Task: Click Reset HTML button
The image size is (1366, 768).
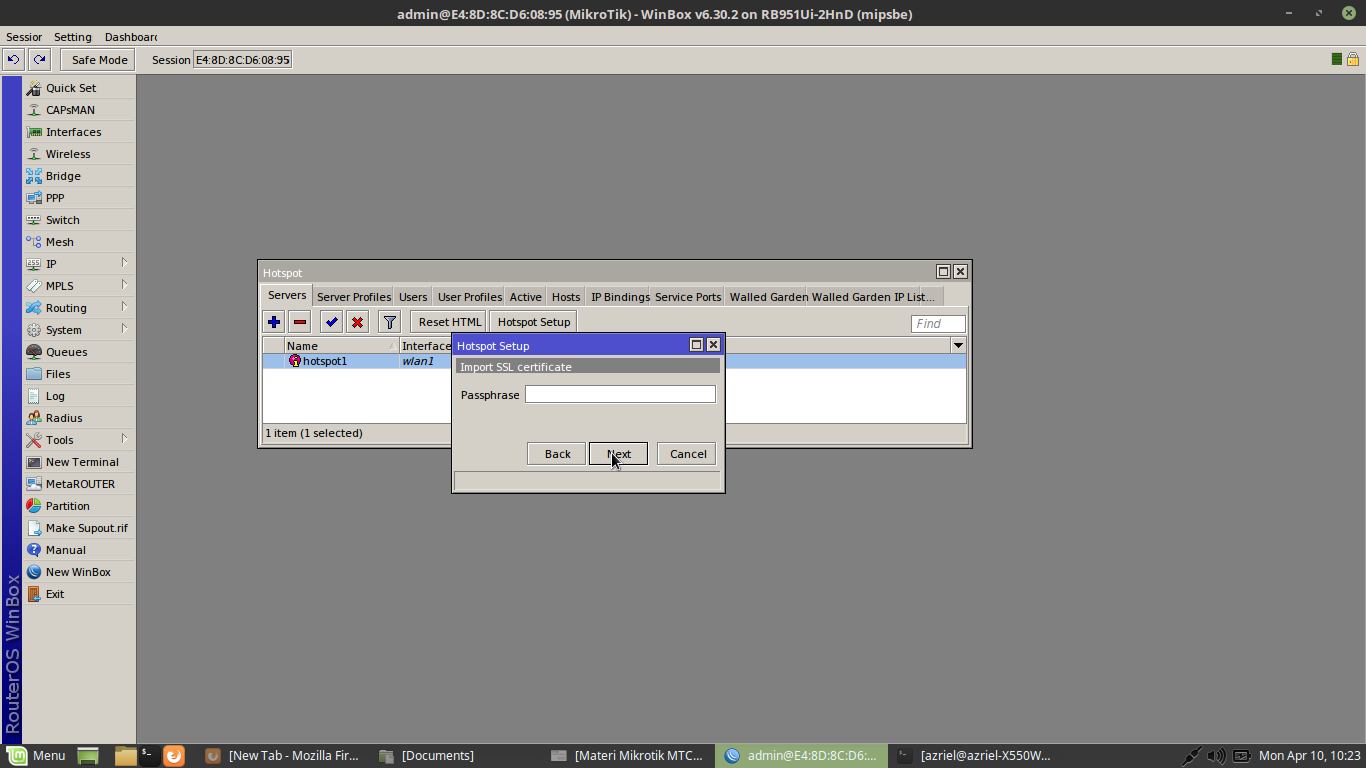Action: click(x=449, y=322)
